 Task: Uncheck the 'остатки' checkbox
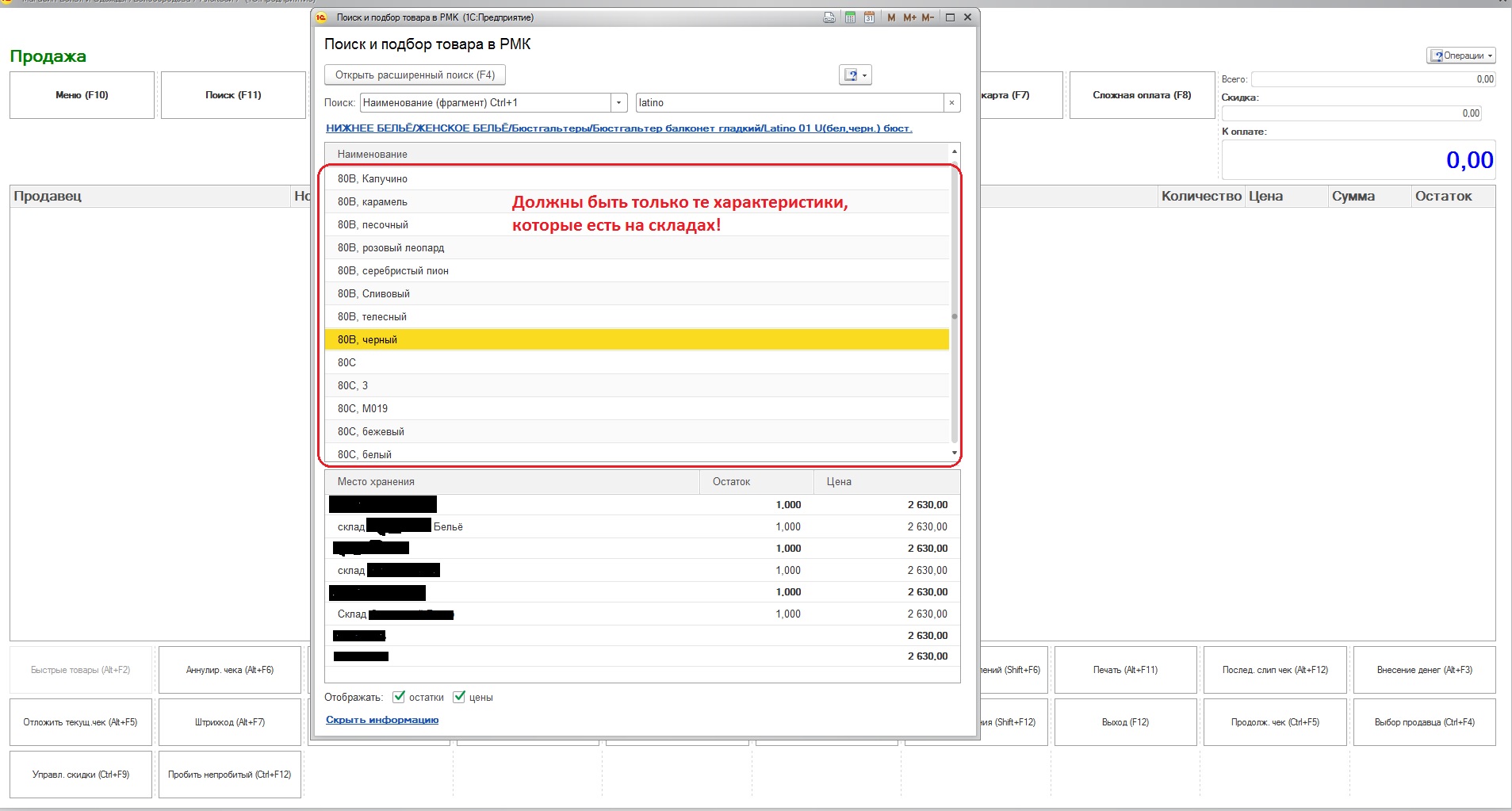pyautogui.click(x=399, y=697)
